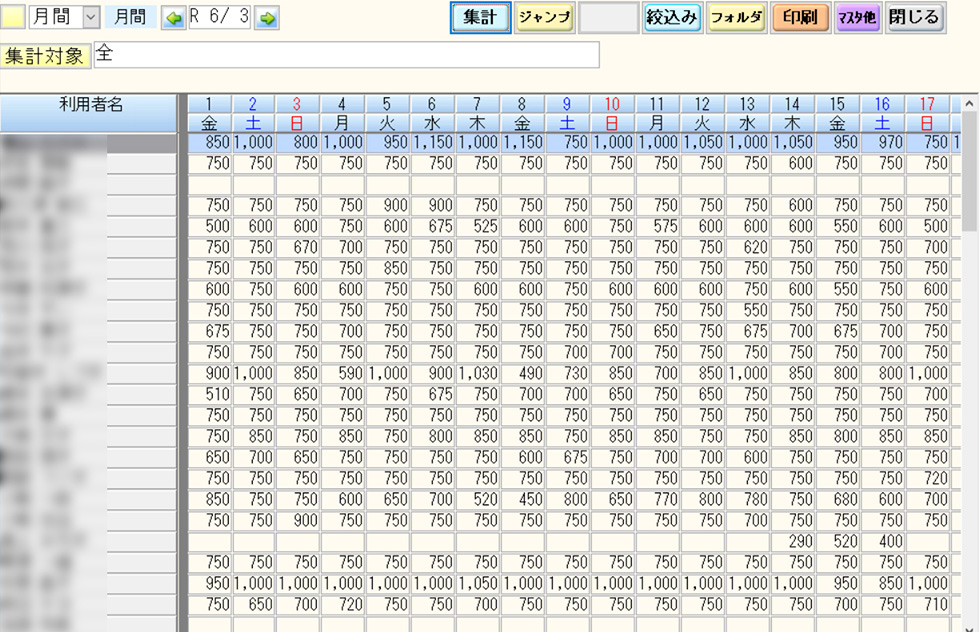This screenshot has width=980, height=632.
Task: Click cell 675 under day 6 beside 525
Action: tap(432, 226)
